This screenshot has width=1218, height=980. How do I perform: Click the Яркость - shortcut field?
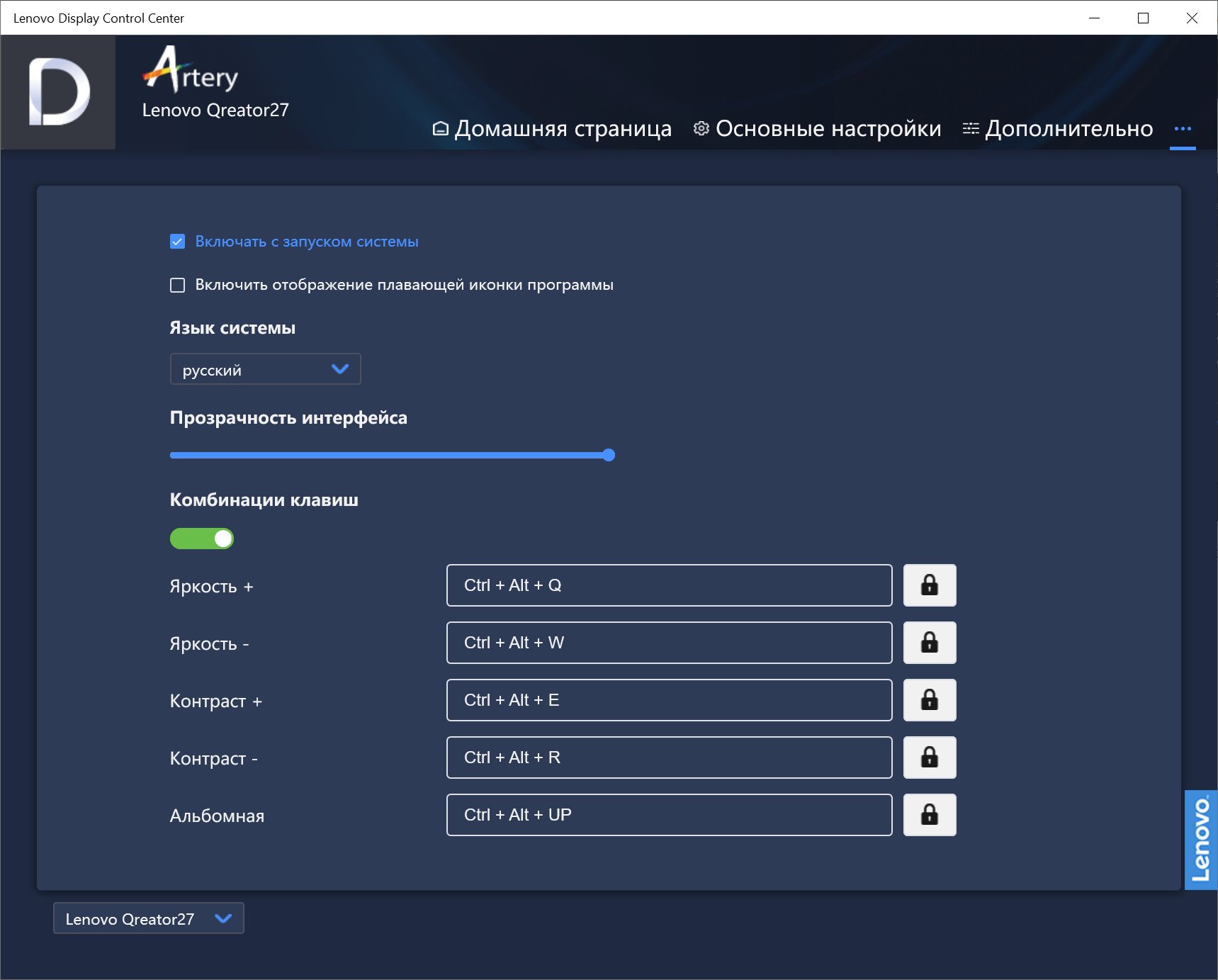click(x=670, y=643)
